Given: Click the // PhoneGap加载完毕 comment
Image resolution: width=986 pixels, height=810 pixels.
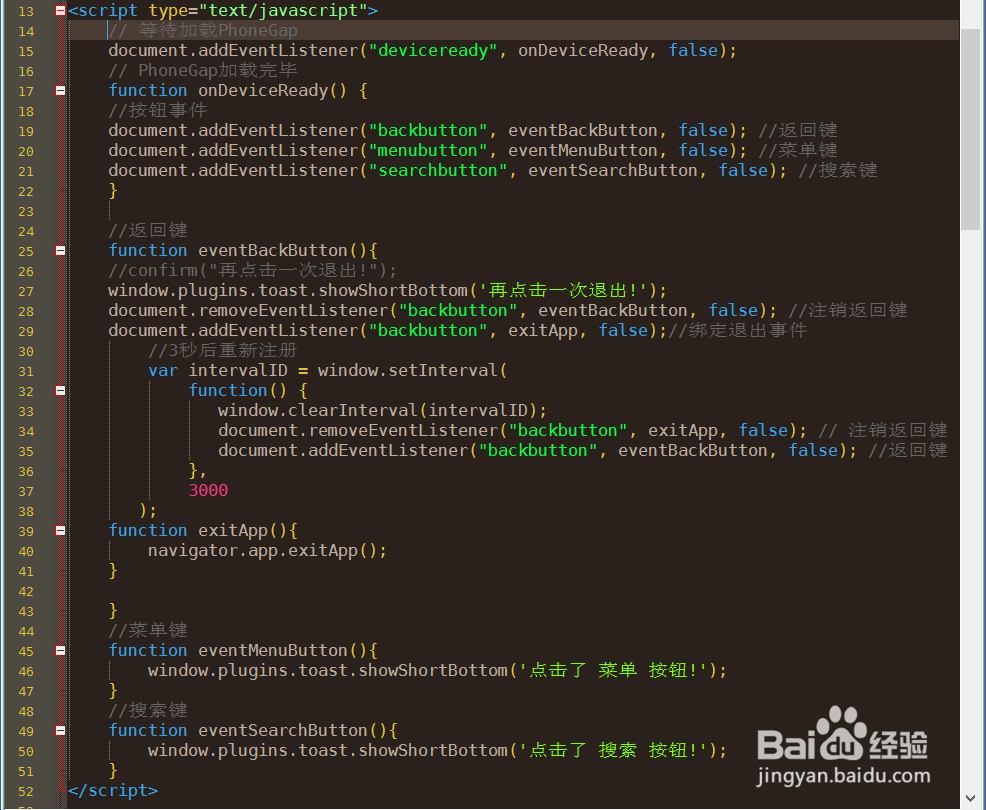Looking at the screenshot, I should click(202, 70).
